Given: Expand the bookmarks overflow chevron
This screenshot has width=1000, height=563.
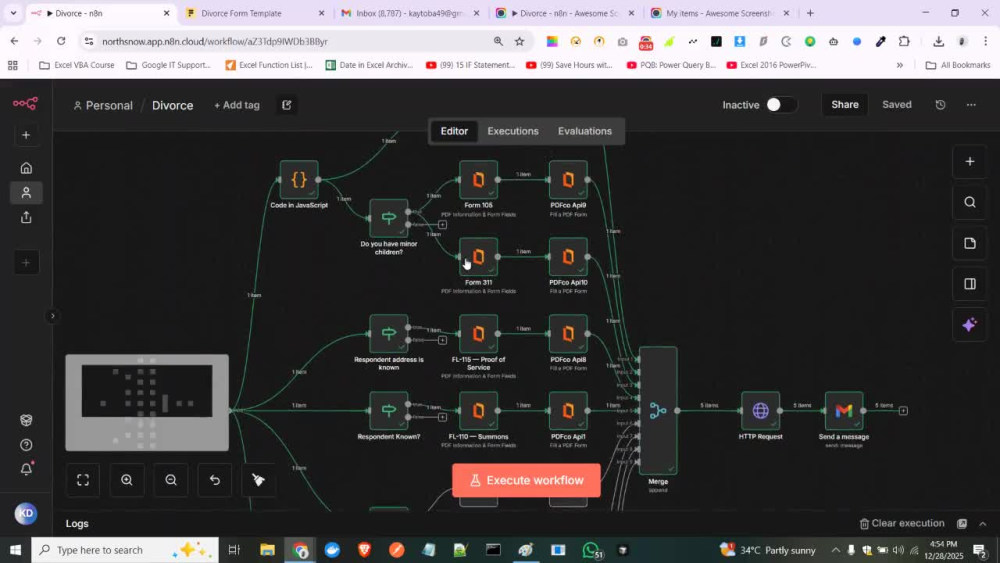Looking at the screenshot, I should pyautogui.click(x=899, y=65).
